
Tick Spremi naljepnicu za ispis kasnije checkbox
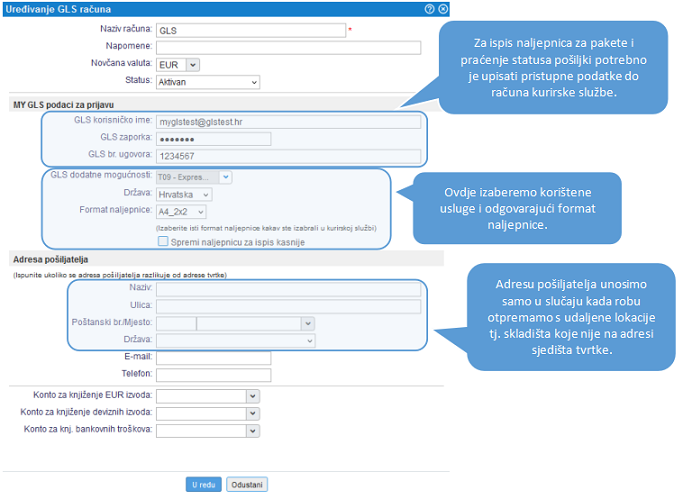pos(163,241)
